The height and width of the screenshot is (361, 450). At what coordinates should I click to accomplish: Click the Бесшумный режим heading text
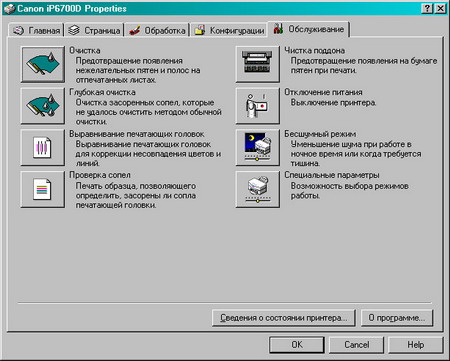coord(320,134)
